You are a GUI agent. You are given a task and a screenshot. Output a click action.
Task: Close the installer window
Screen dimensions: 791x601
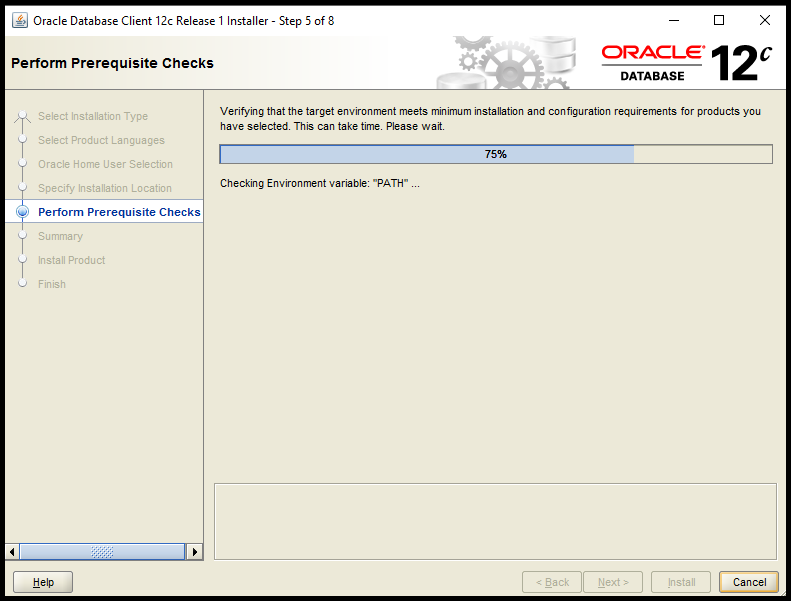(765, 20)
